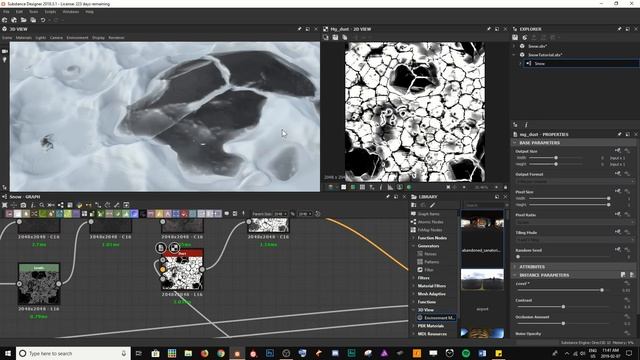Open the Lights menu in 3D View
The image size is (640, 360).
(x=41, y=38)
